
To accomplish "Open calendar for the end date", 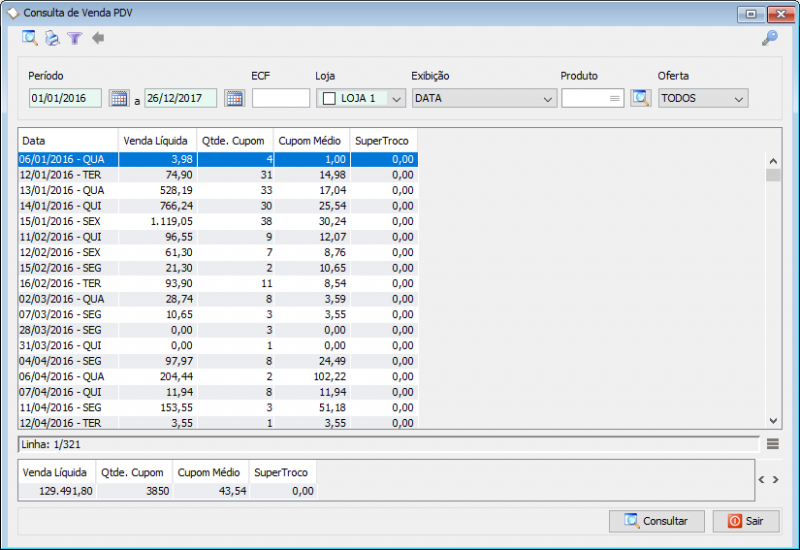I will (235, 98).
